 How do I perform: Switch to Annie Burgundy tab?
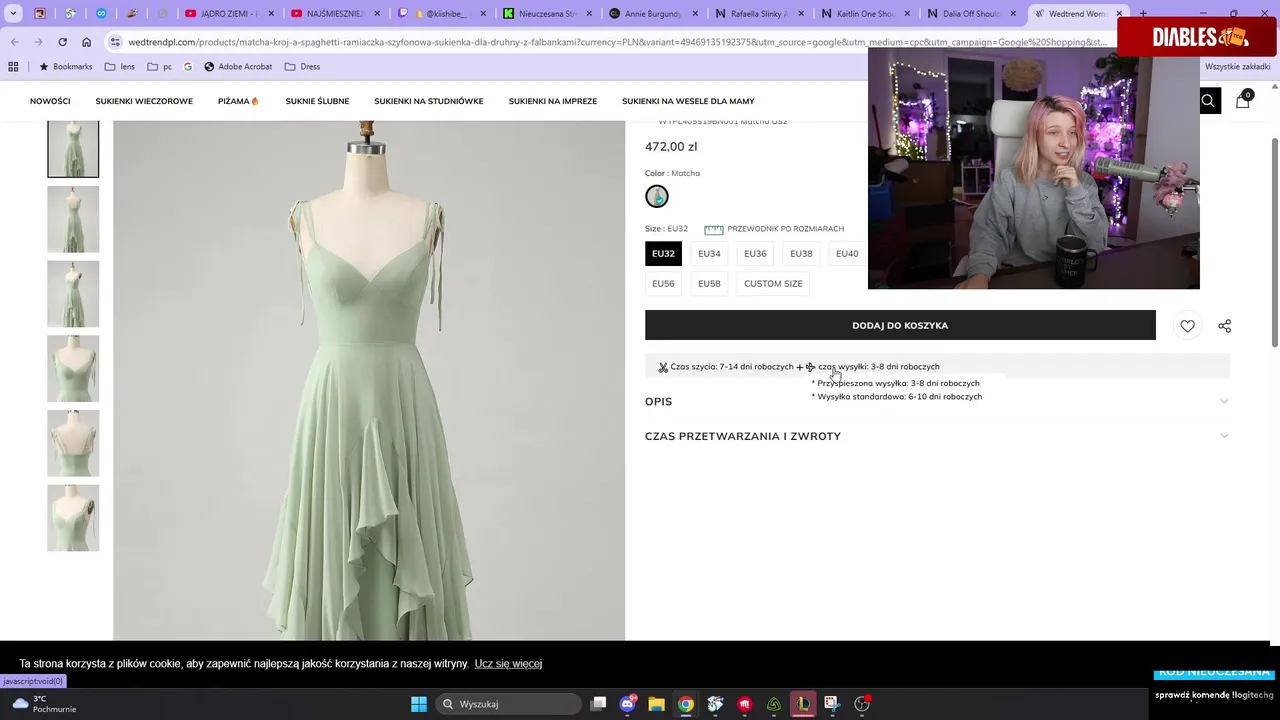(x=651, y=14)
